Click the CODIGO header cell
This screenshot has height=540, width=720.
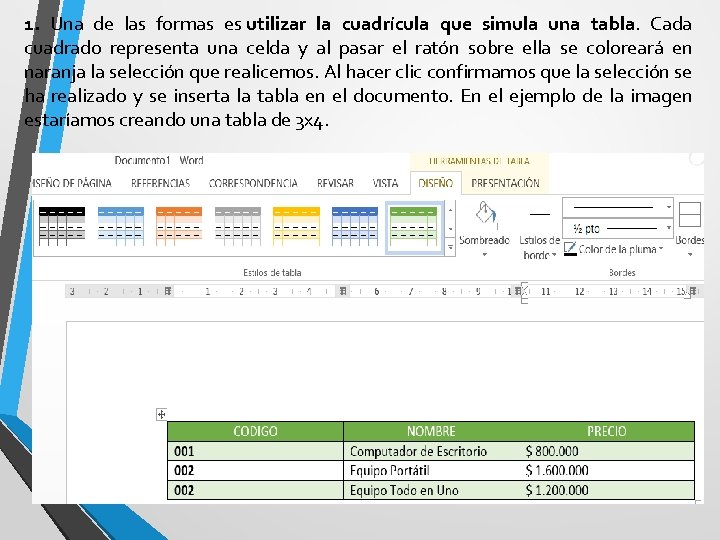pos(255,431)
